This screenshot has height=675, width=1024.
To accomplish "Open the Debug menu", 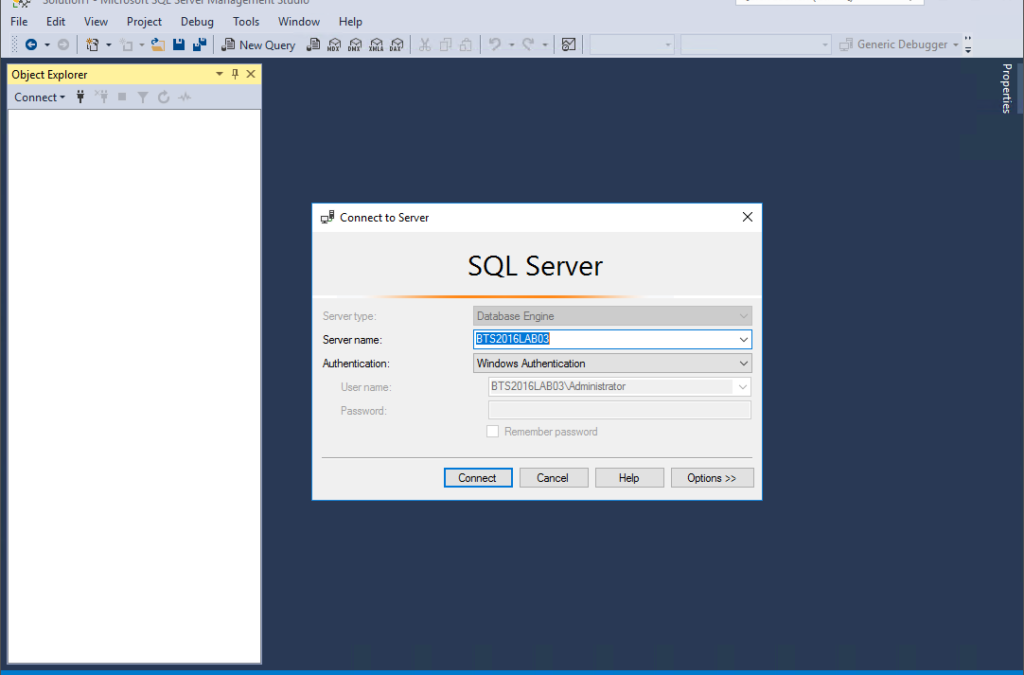I will [197, 22].
